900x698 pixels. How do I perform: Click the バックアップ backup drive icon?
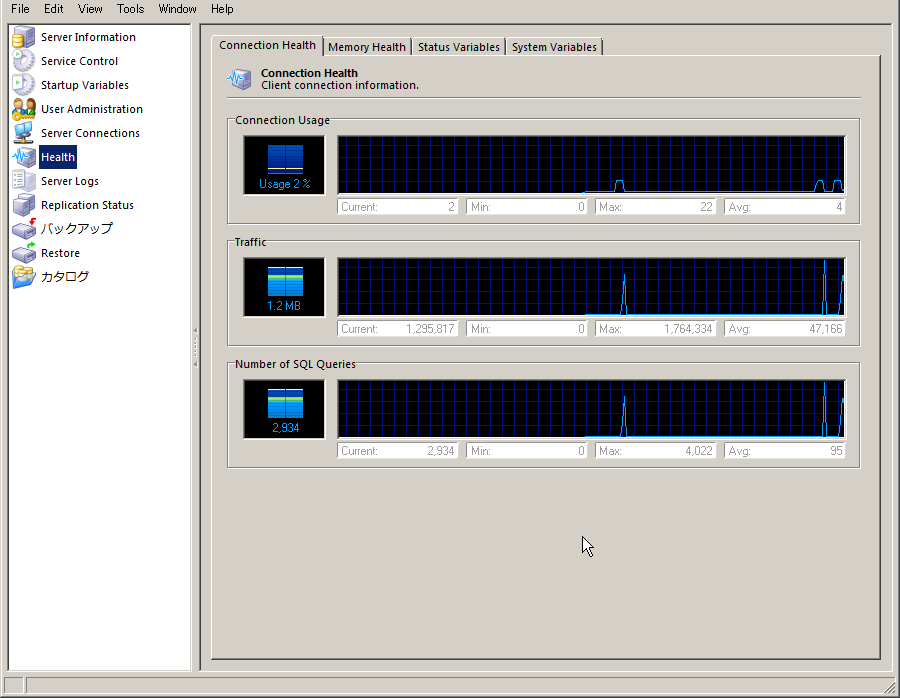[24, 229]
